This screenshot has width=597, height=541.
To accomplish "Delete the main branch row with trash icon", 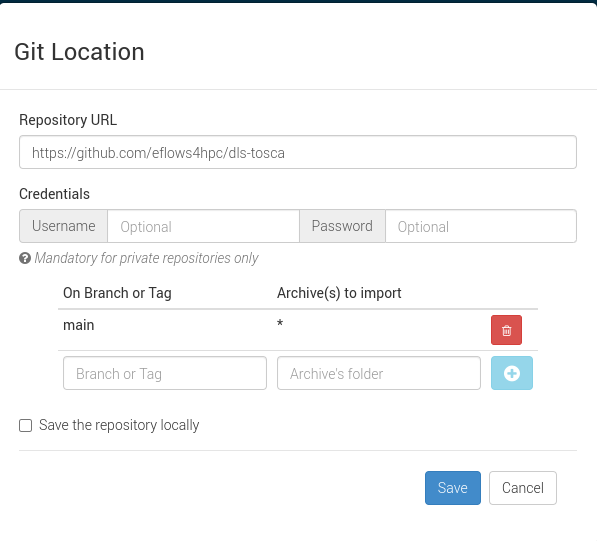I will [506, 330].
